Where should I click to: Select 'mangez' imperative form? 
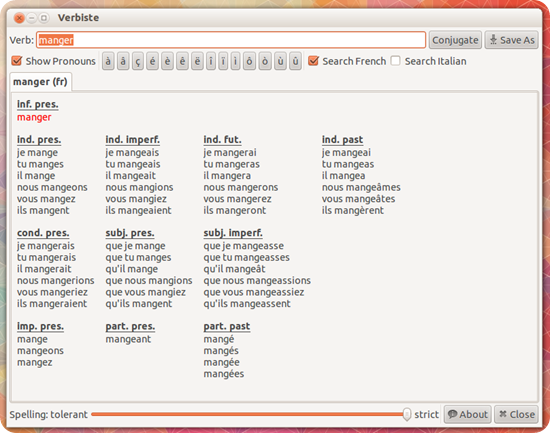pos(35,362)
